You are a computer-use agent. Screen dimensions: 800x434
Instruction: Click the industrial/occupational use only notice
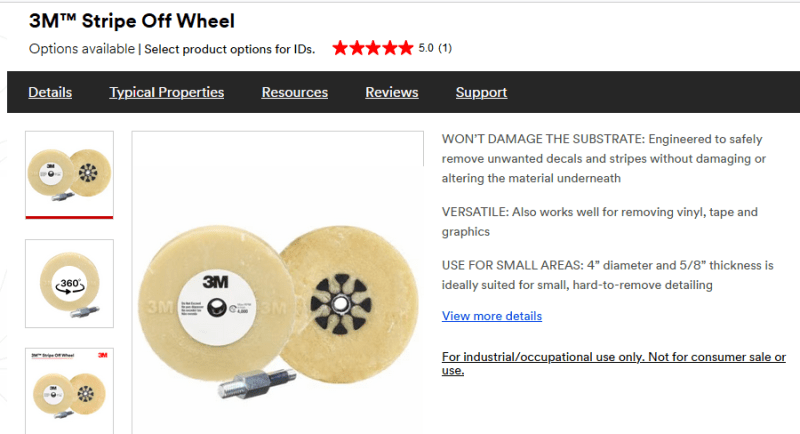(613, 363)
